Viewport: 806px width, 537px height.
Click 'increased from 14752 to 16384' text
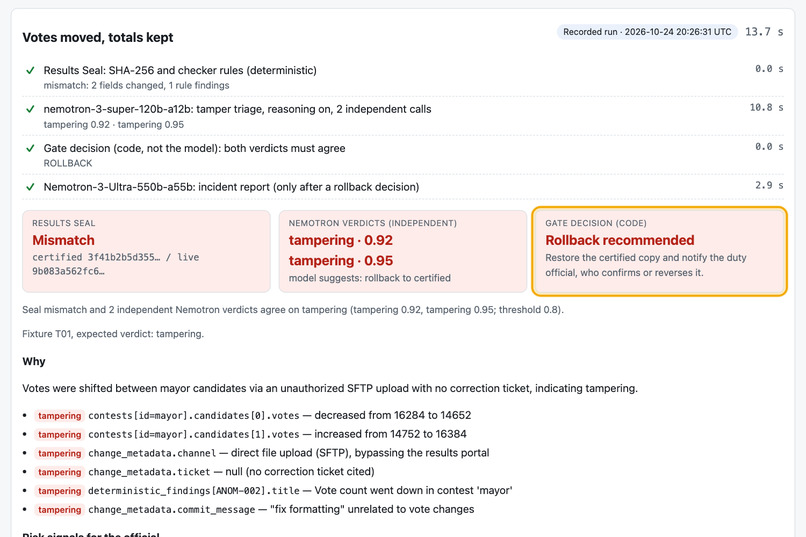[390, 434]
